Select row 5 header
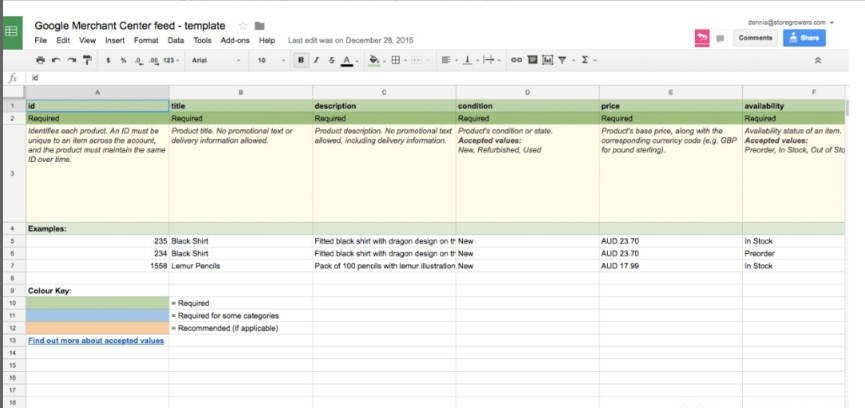This screenshot has width=865, height=408. pyautogui.click(x=12, y=241)
